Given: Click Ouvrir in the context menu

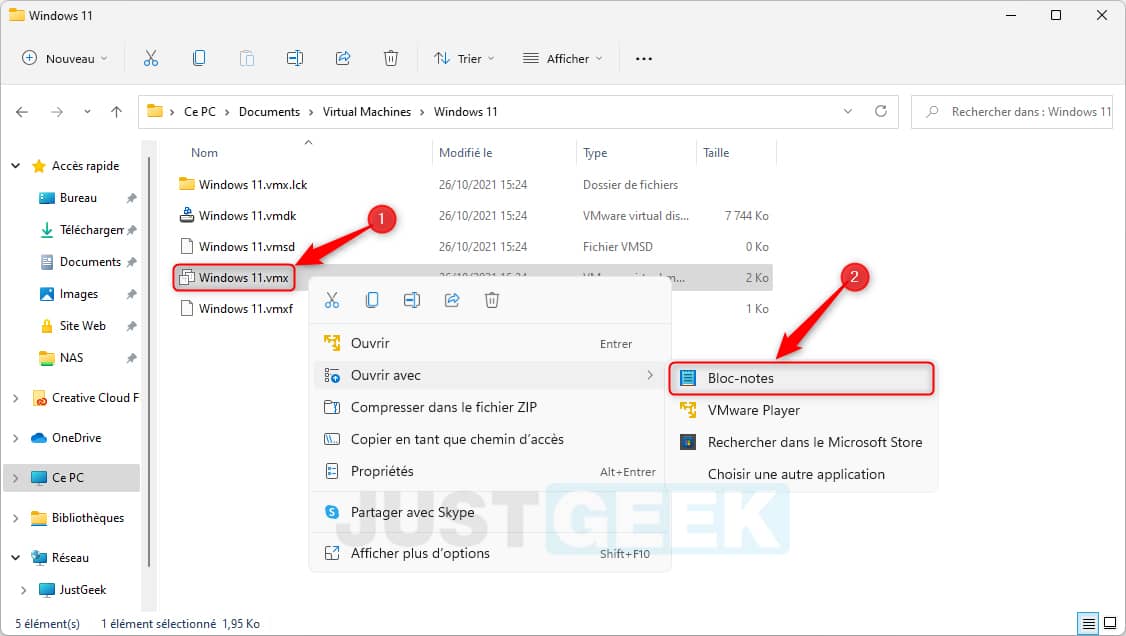Looking at the screenshot, I should 491,344.
